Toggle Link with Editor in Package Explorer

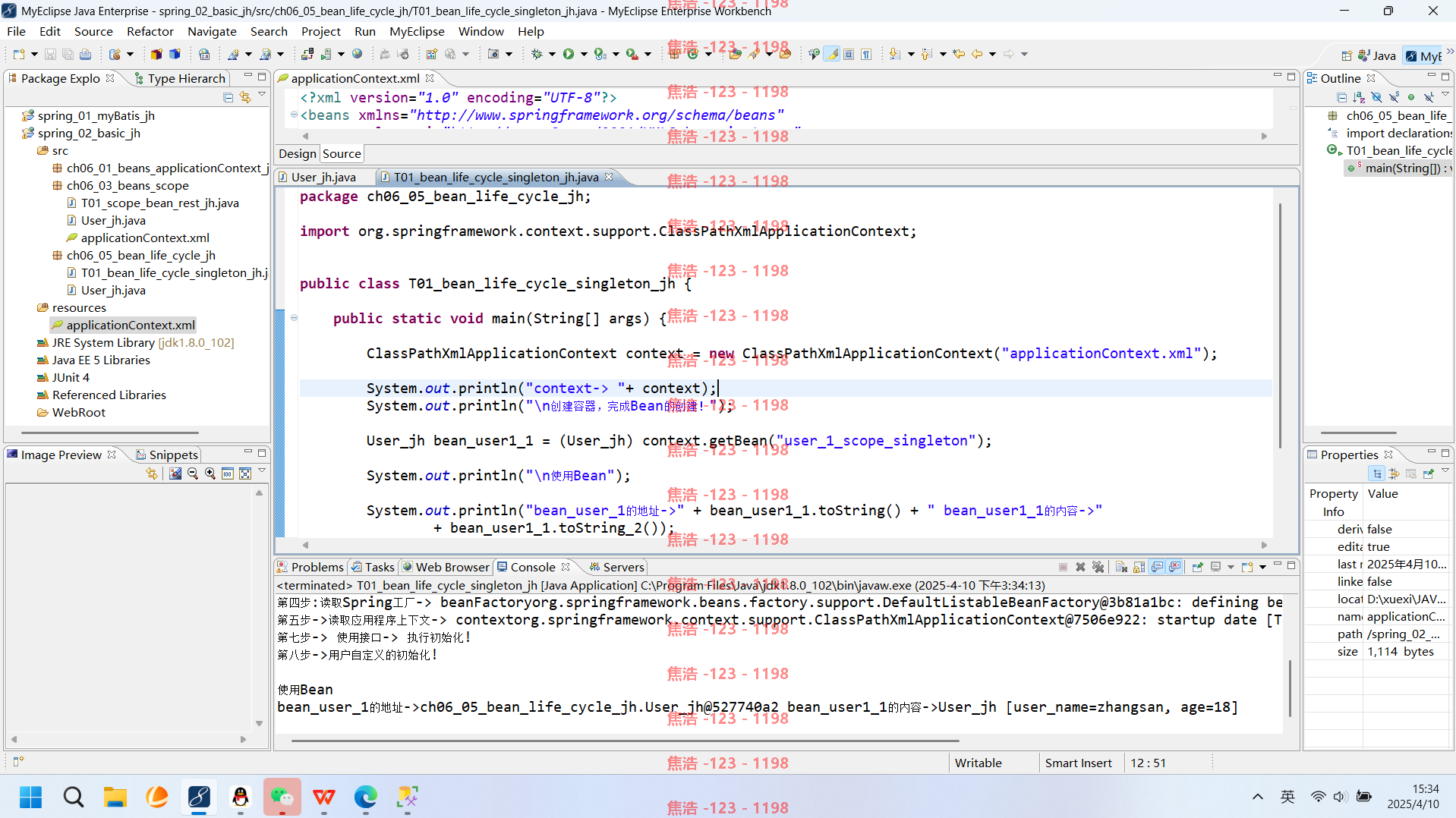(244, 97)
